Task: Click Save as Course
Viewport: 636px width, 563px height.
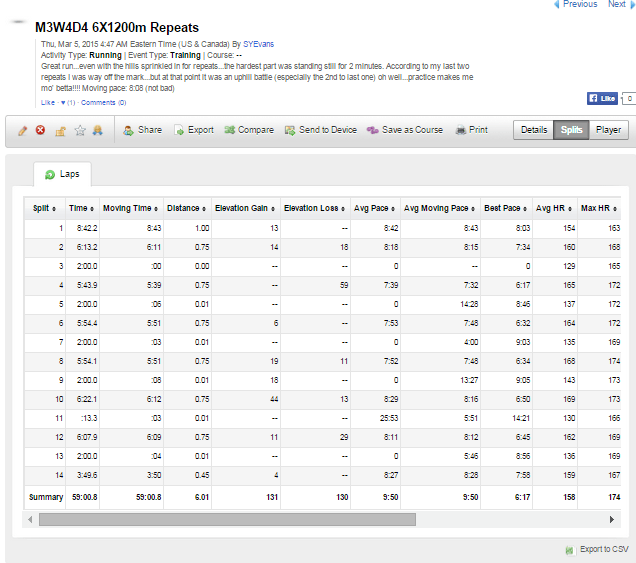Action: [x=405, y=130]
